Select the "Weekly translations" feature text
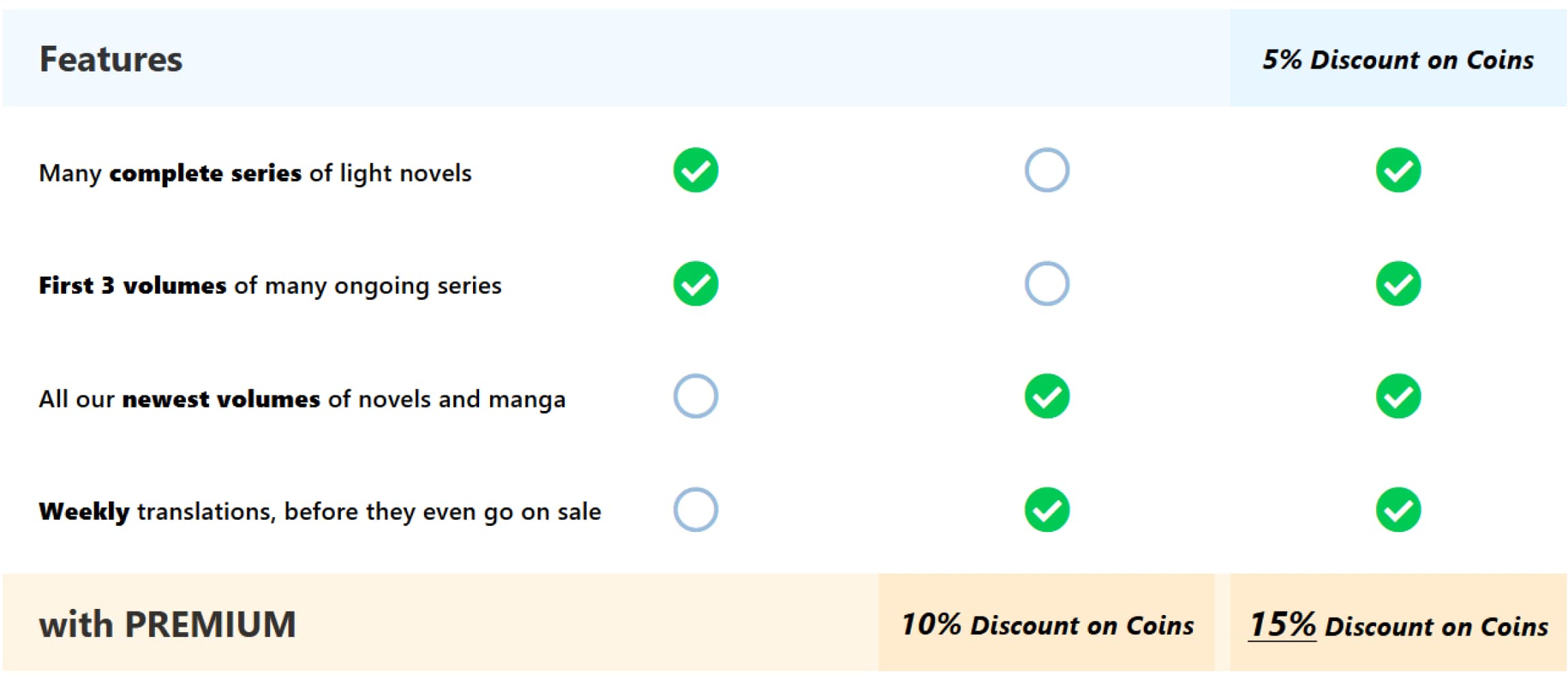Image resolution: width=1568 pixels, height=679 pixels. pyautogui.click(x=320, y=511)
